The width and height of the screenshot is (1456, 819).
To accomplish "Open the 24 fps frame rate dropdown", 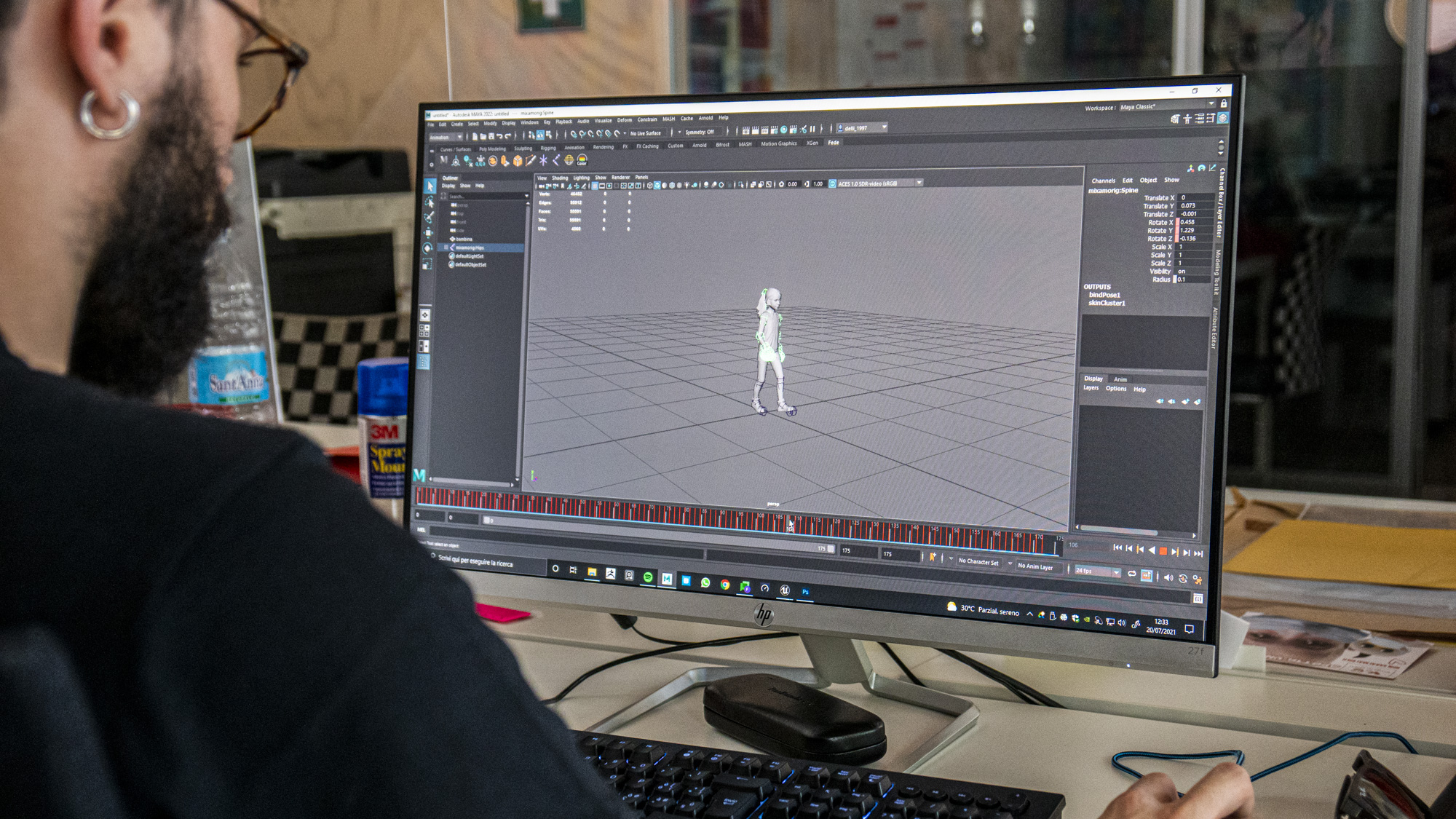I will (x=1097, y=571).
